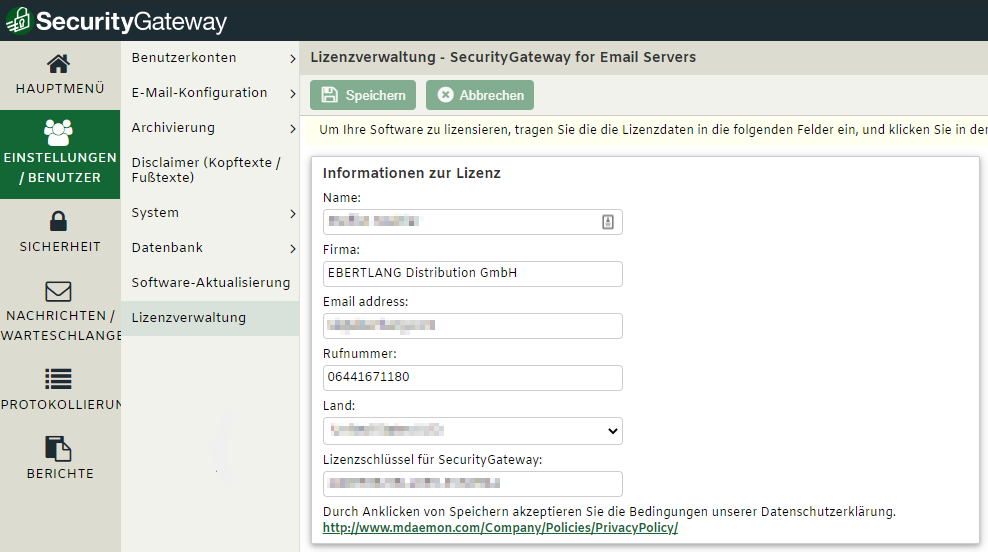Expand the E-Mail-Konfiguration submenu arrow
Image resolution: width=988 pixels, height=552 pixels.
[292, 94]
